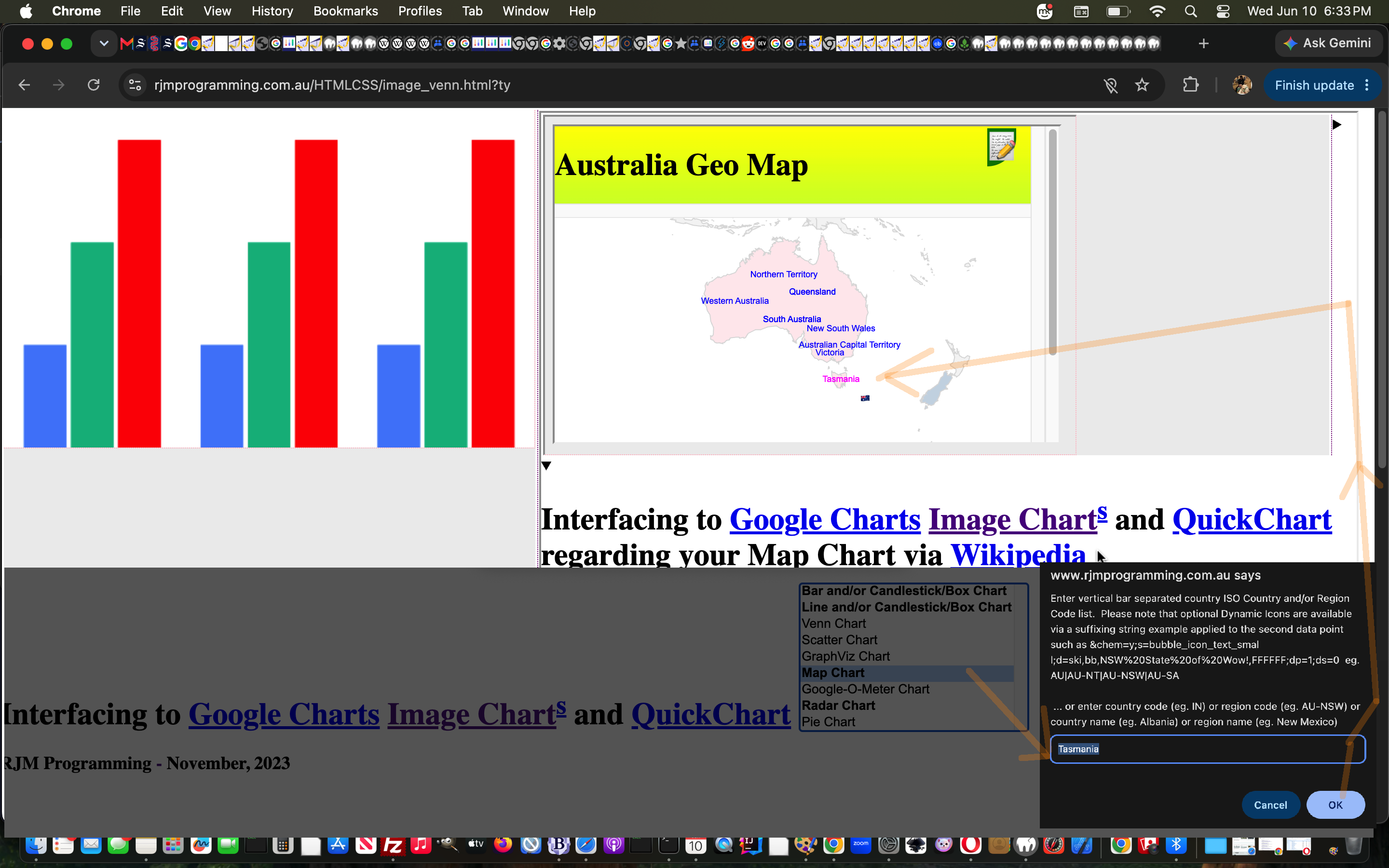Viewport: 1389px width, 868px height.
Task: Switch to the Gmail tab
Action: pos(126,43)
